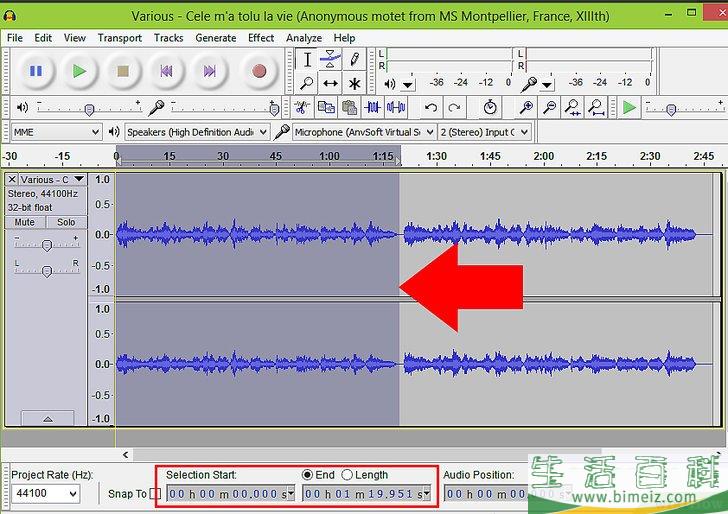Open the Speakers output device dropdown
728x514 pixels.
(196, 132)
